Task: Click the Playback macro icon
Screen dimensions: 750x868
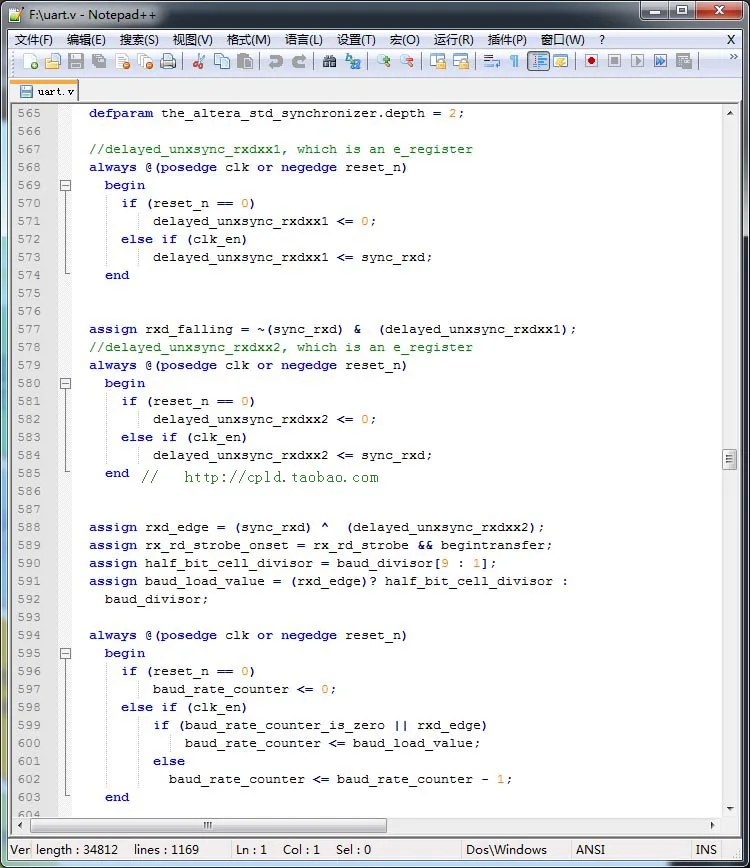Action: coord(637,61)
